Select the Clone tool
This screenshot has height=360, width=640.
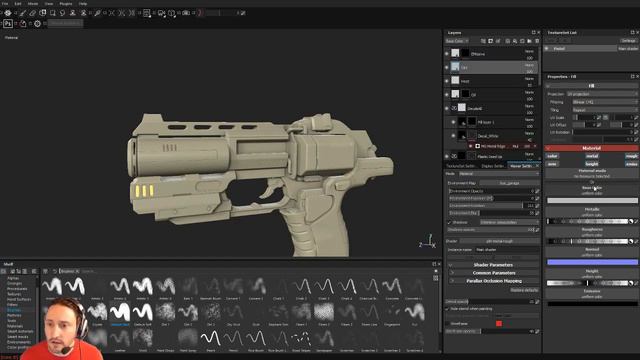(73, 13)
